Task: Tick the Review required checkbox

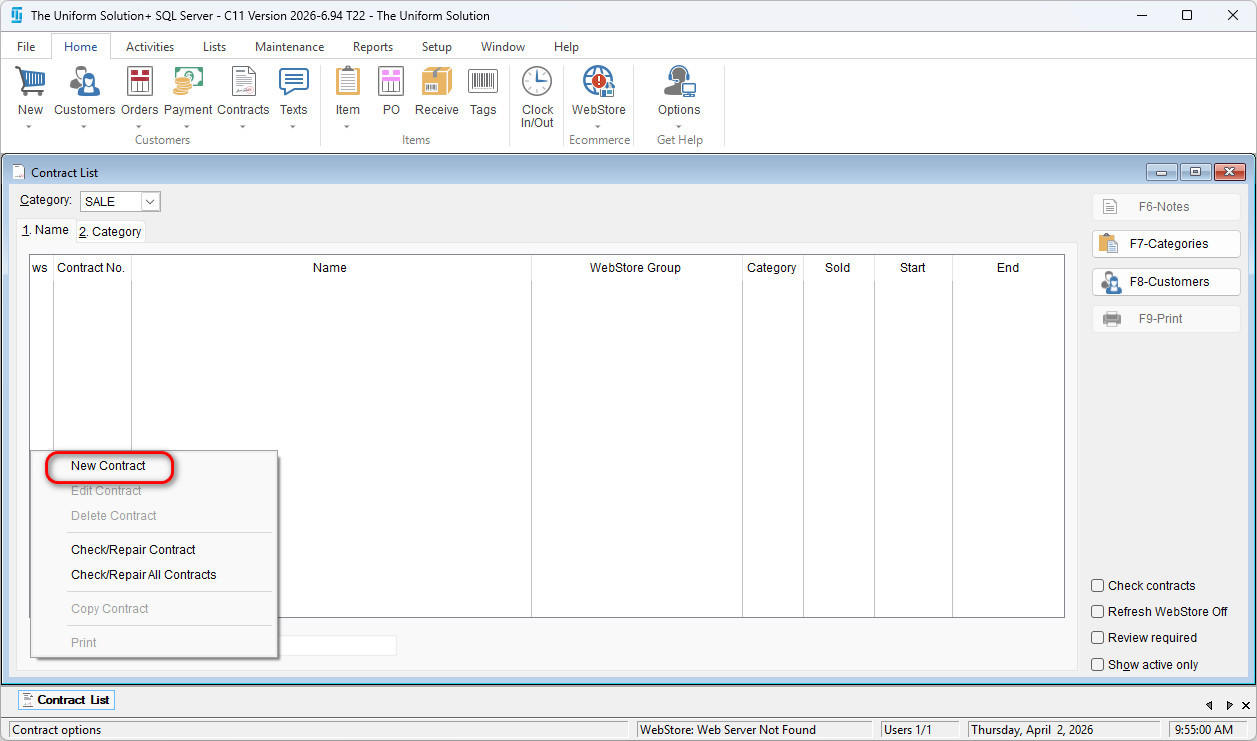Action: [1098, 638]
